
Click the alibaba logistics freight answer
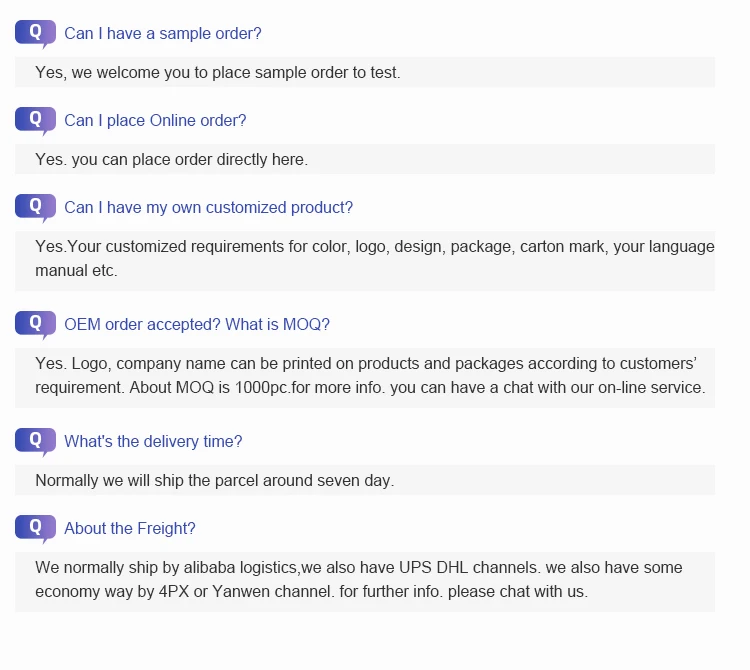[365, 580]
